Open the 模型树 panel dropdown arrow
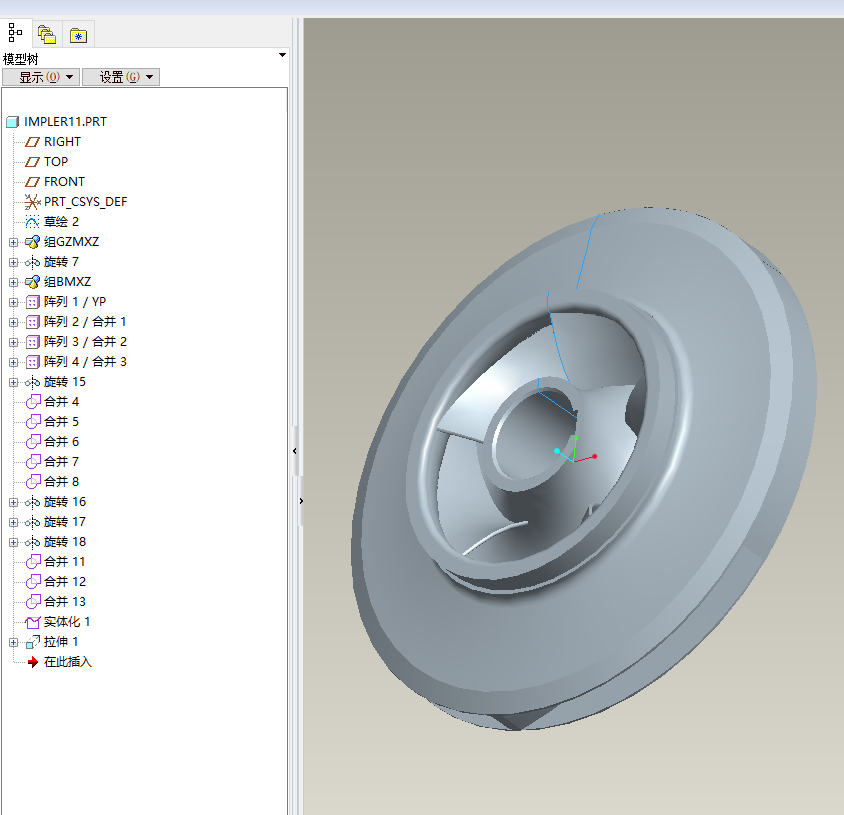Image resolution: width=844 pixels, height=815 pixels. coord(282,56)
